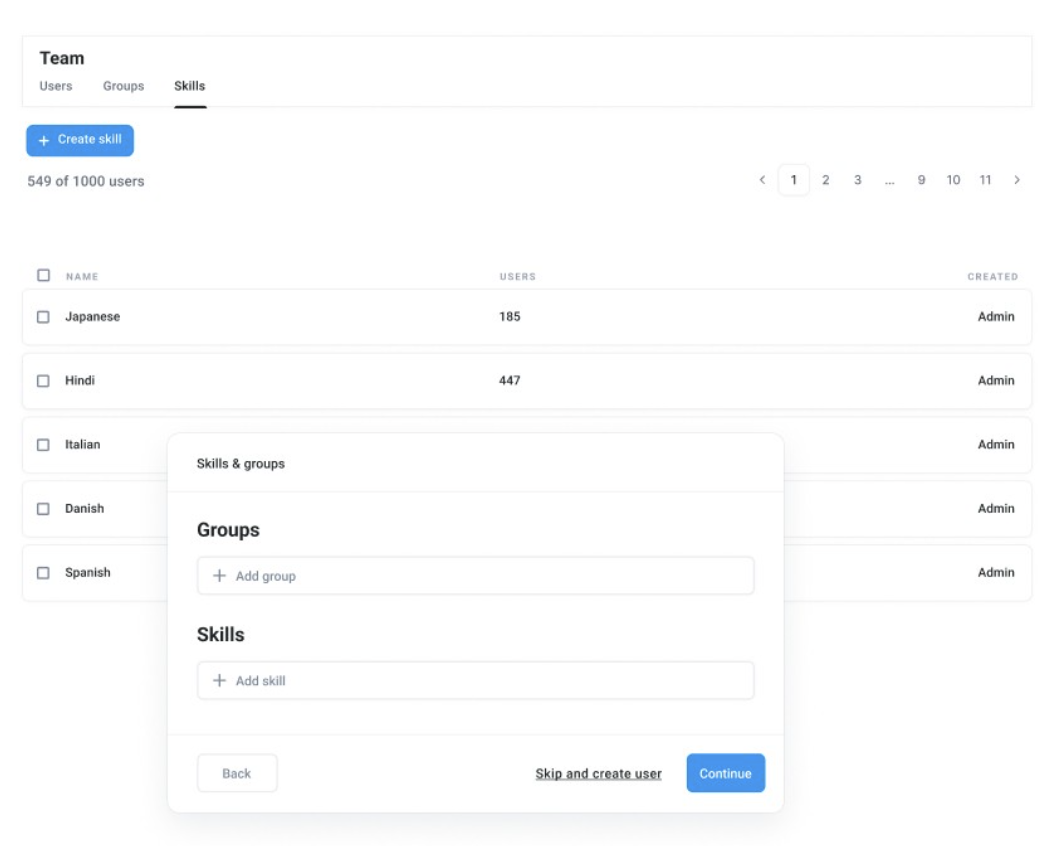
Task: Click the plus icon in Add skill field
Action: click(x=220, y=680)
